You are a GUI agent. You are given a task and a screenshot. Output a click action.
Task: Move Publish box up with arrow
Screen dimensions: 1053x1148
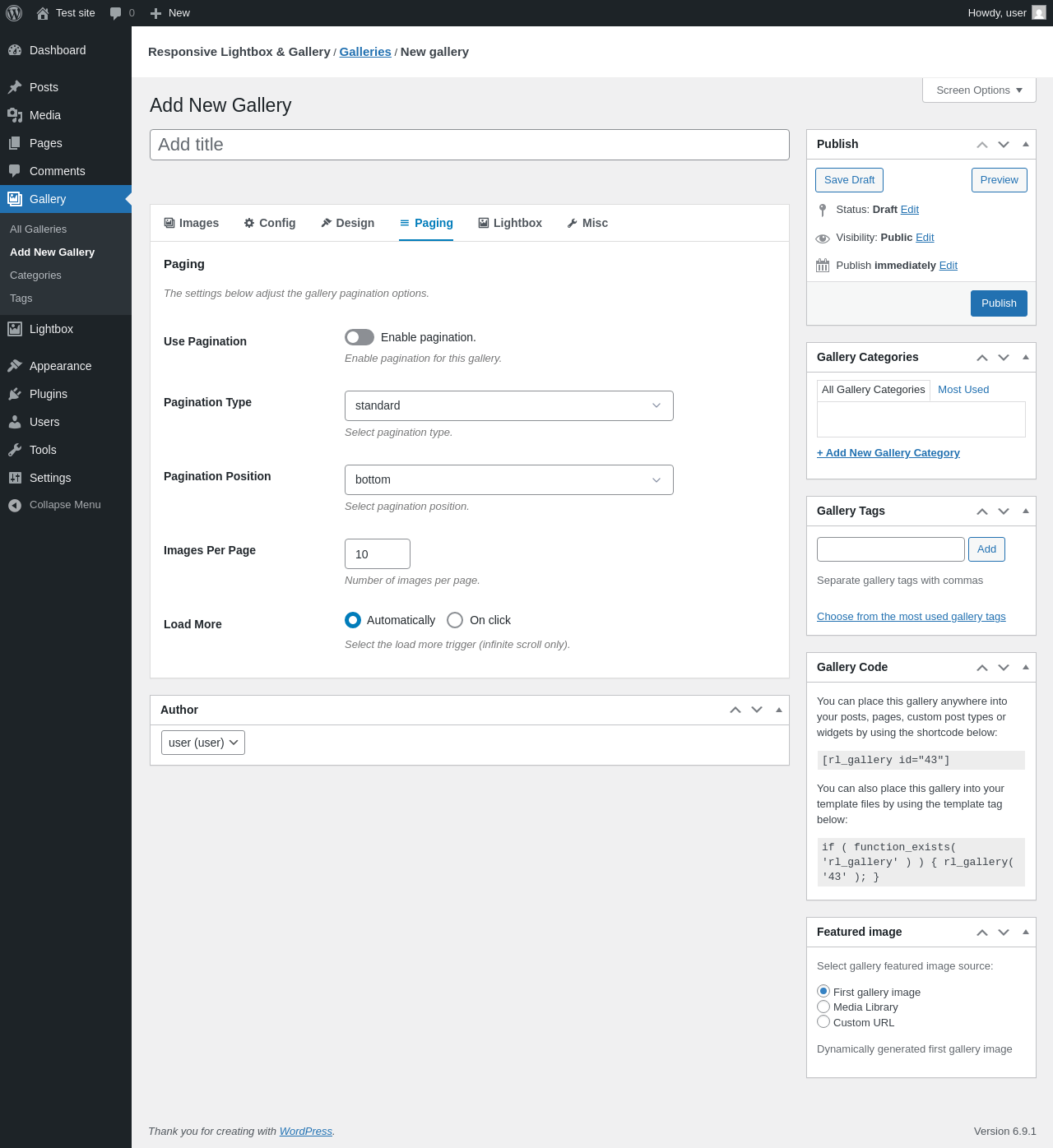tap(982, 145)
